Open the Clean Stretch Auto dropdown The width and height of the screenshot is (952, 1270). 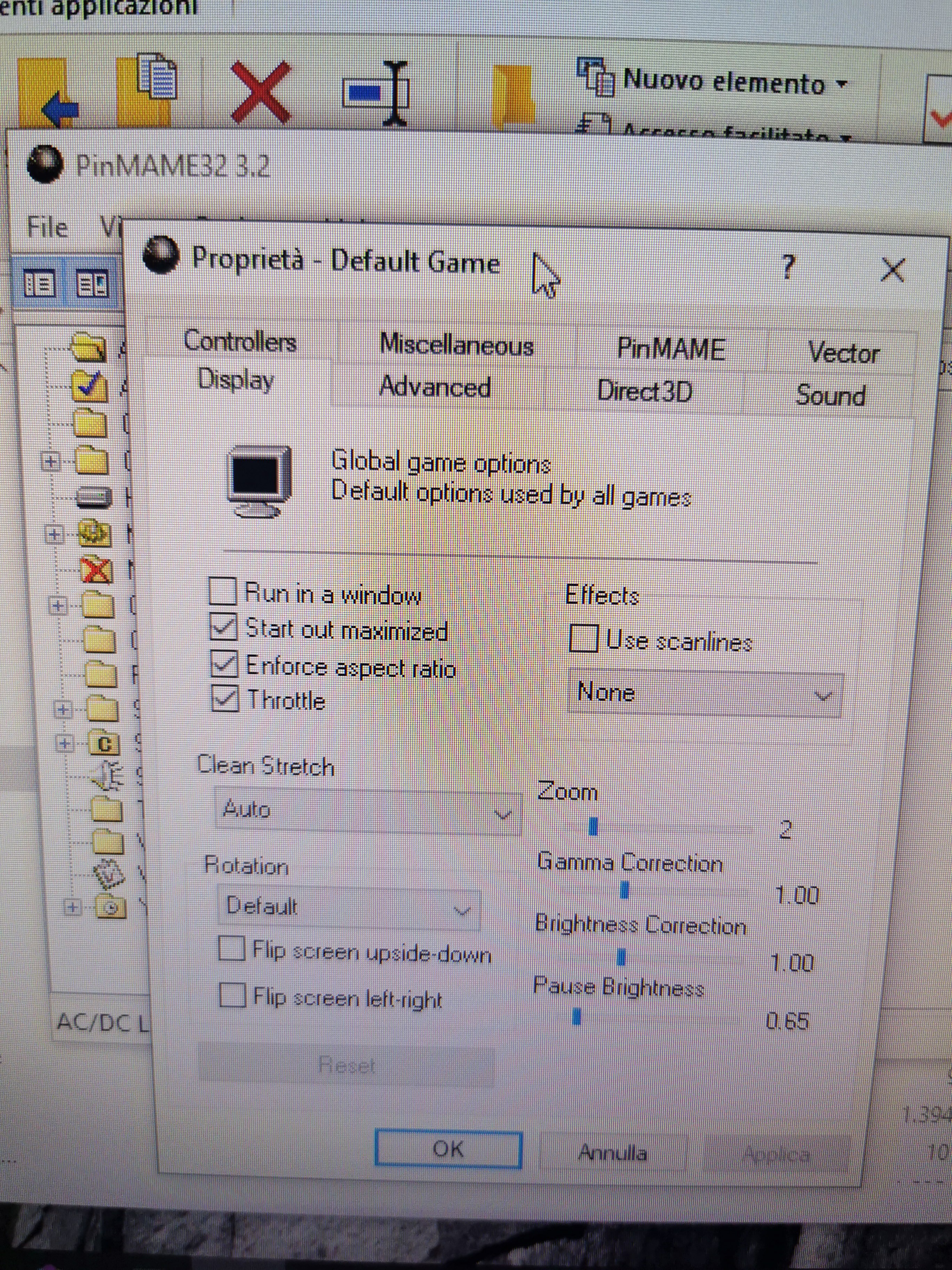(x=368, y=811)
